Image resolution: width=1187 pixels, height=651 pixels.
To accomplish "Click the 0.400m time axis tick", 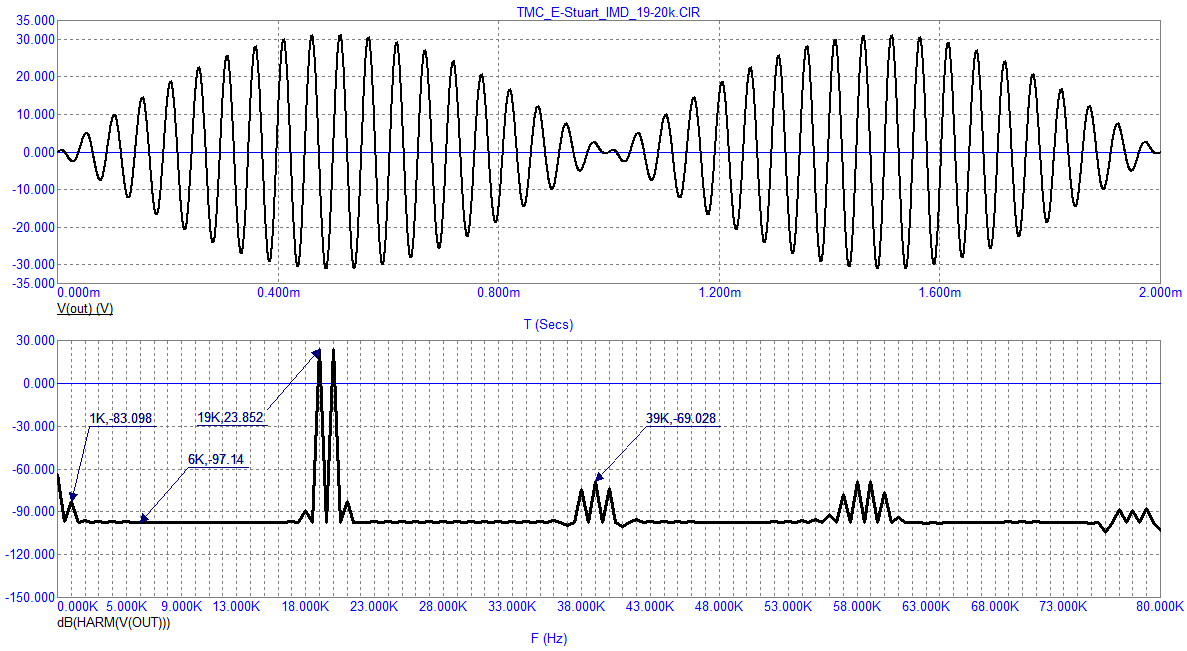I will click(x=278, y=292).
